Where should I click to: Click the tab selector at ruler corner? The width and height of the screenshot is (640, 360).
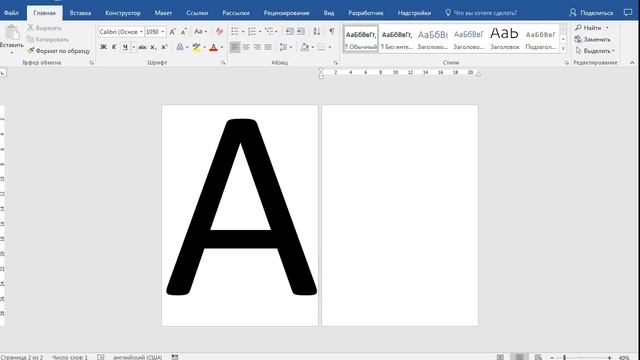tap(3, 73)
